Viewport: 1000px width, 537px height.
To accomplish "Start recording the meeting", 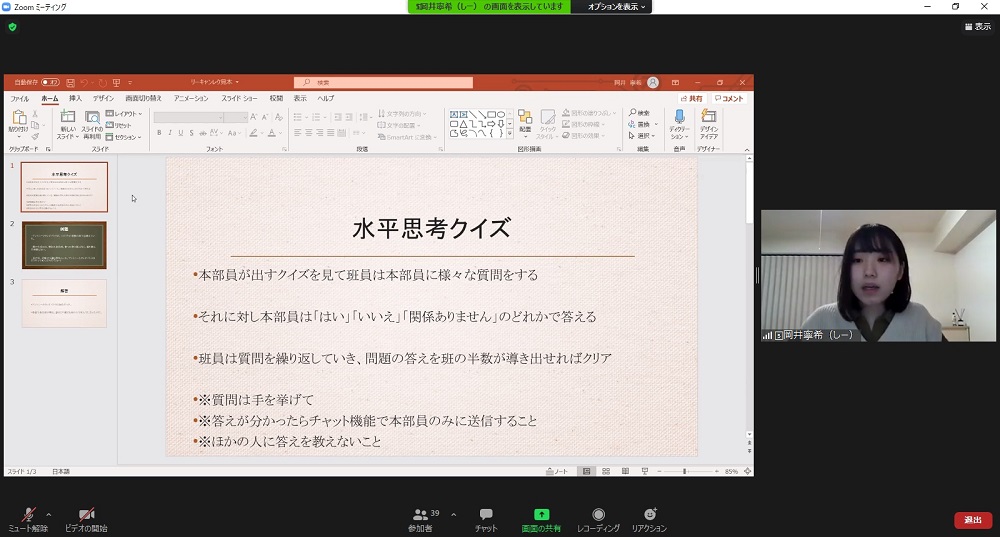I will point(598,515).
